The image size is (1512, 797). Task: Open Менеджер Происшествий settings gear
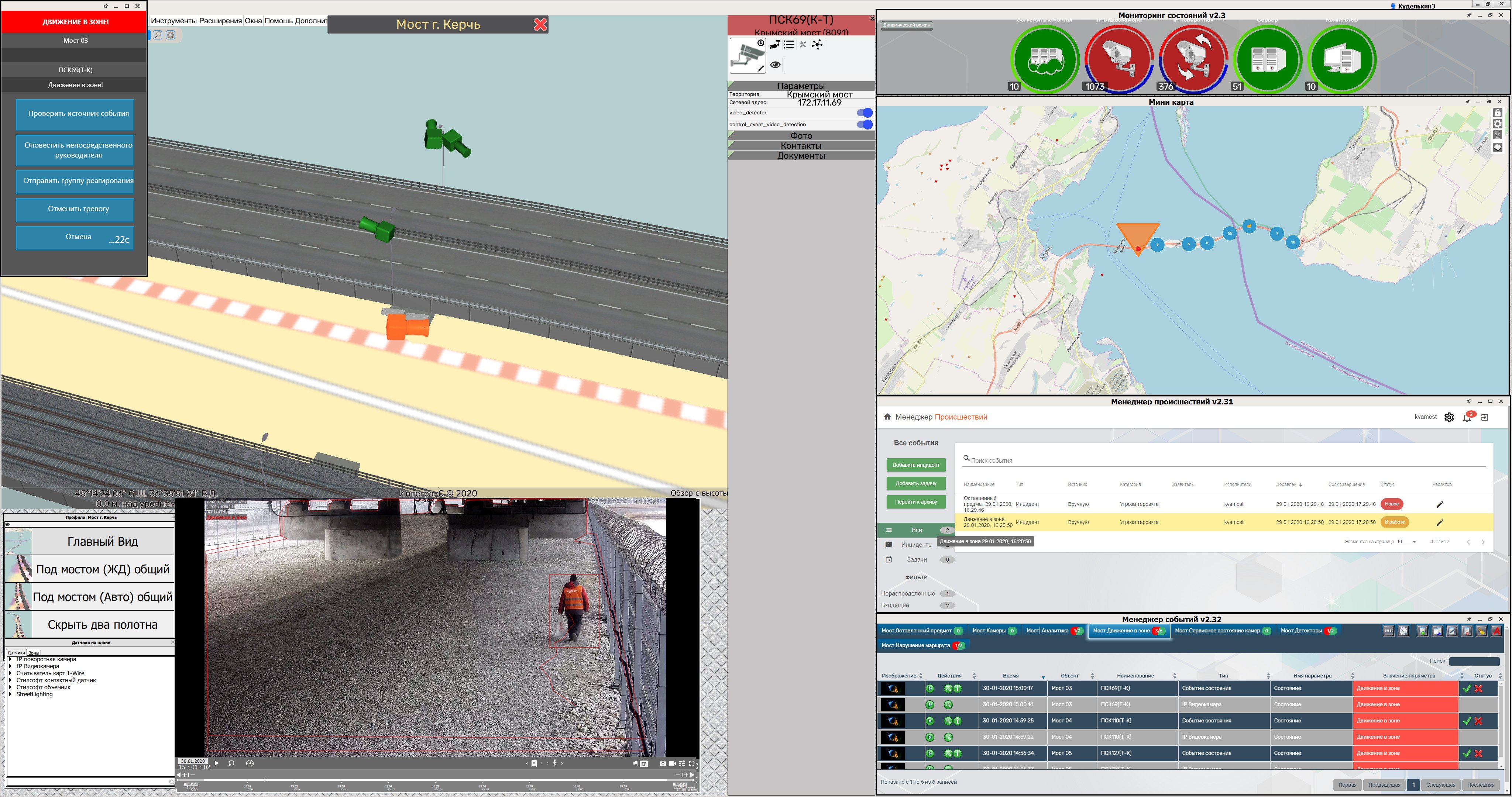(x=1449, y=417)
